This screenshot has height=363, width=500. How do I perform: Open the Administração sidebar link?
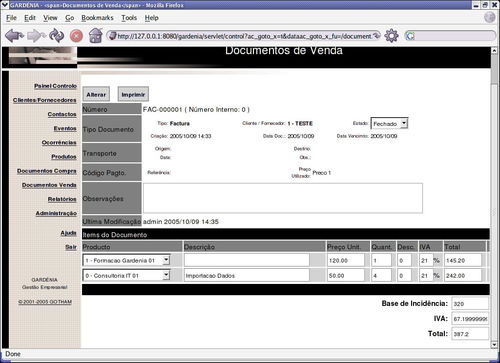tap(56, 213)
